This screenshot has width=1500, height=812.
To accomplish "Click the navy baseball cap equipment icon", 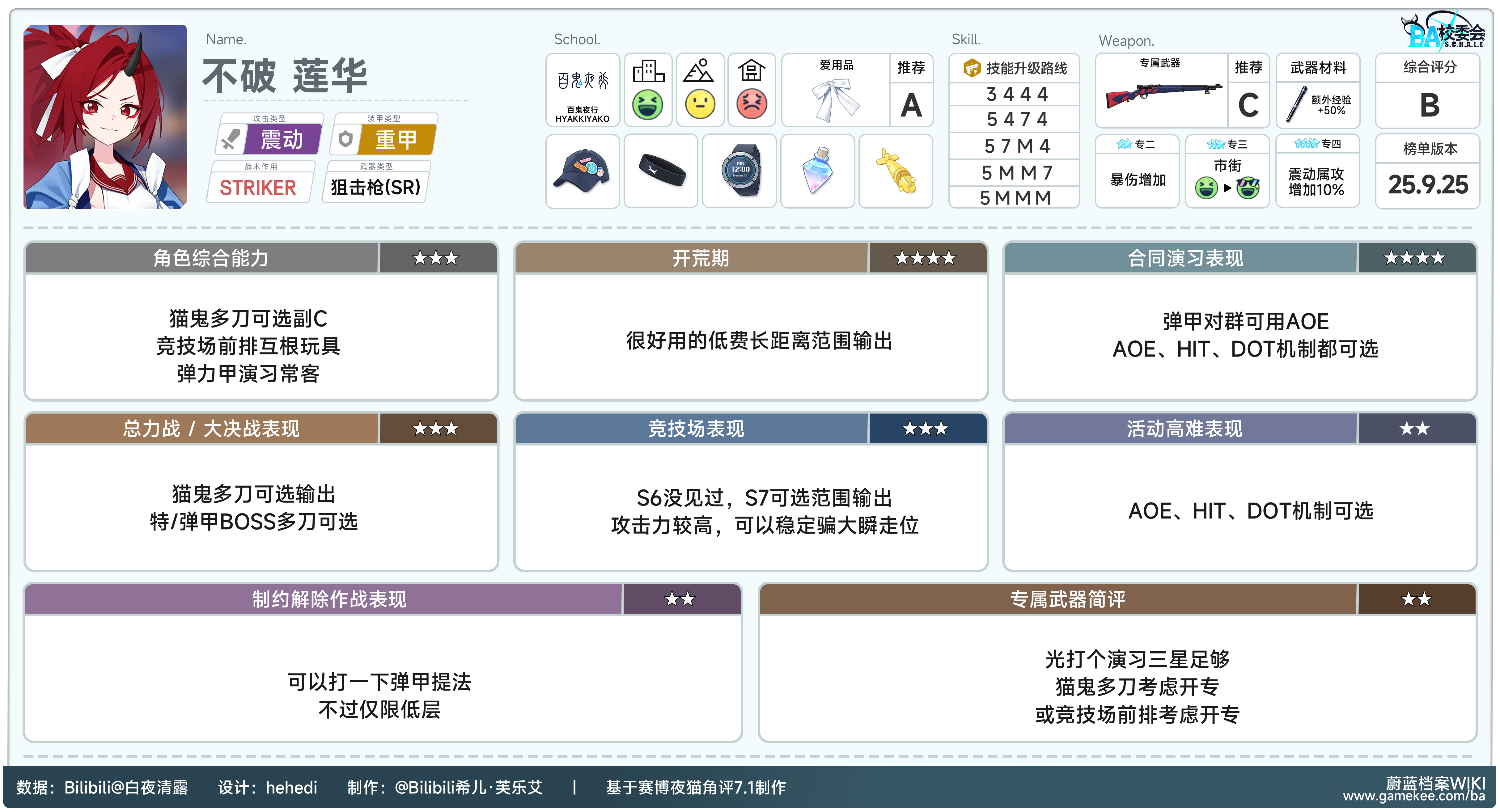I will coord(582,171).
